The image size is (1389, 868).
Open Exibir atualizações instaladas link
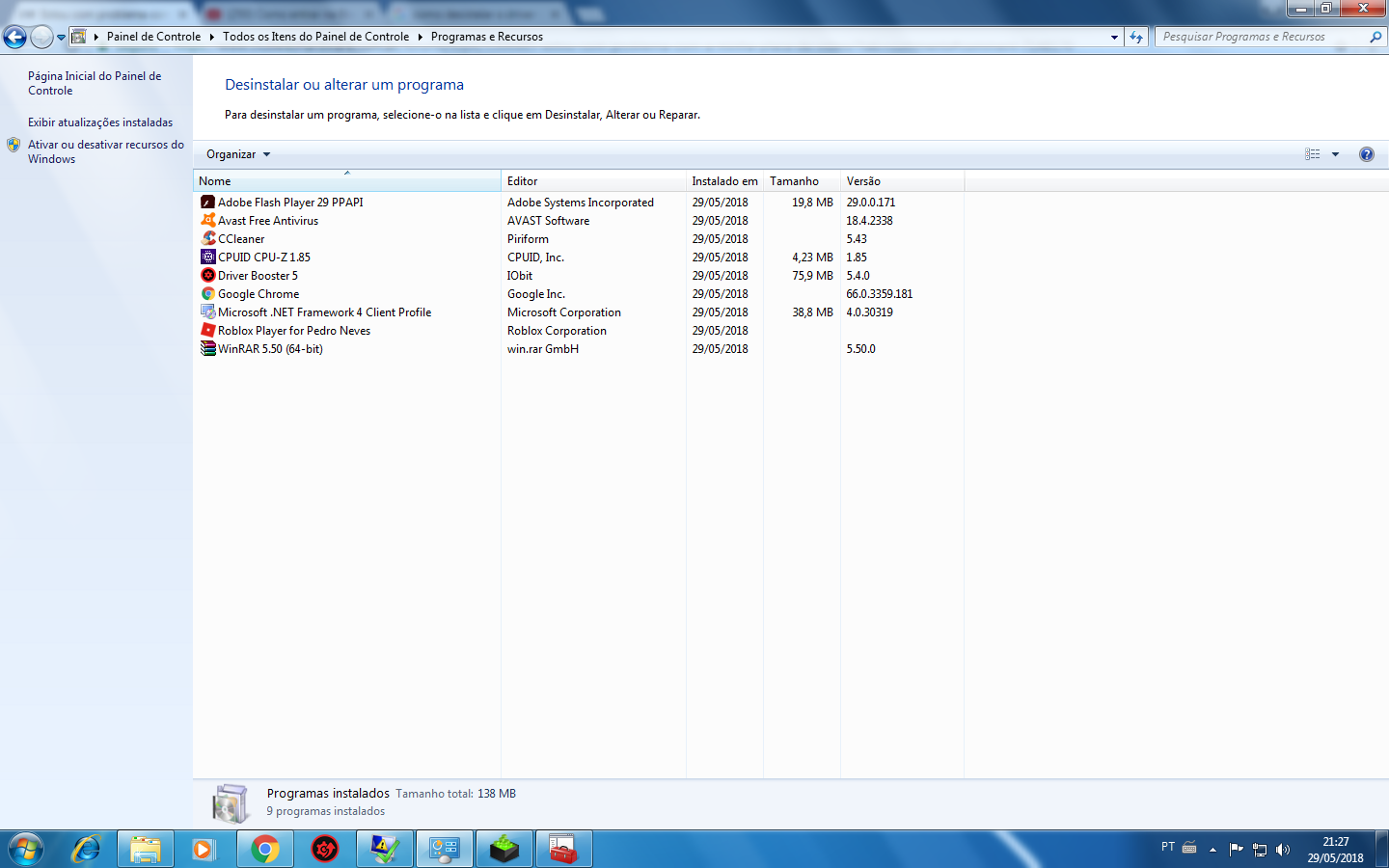point(100,122)
